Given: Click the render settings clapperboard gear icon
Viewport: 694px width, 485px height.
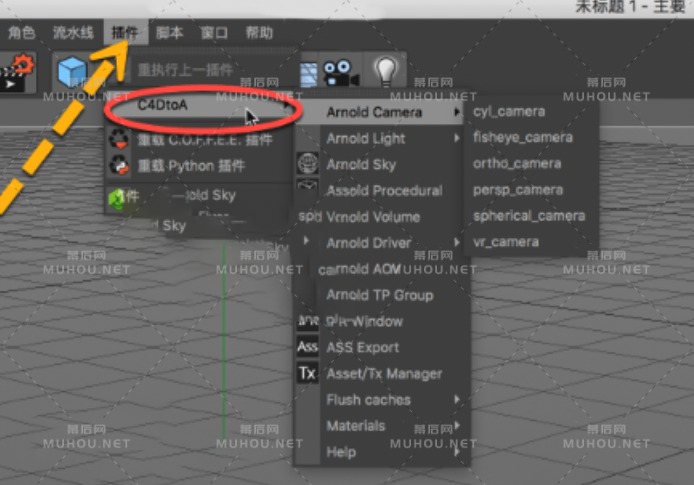Looking at the screenshot, I should (16, 72).
